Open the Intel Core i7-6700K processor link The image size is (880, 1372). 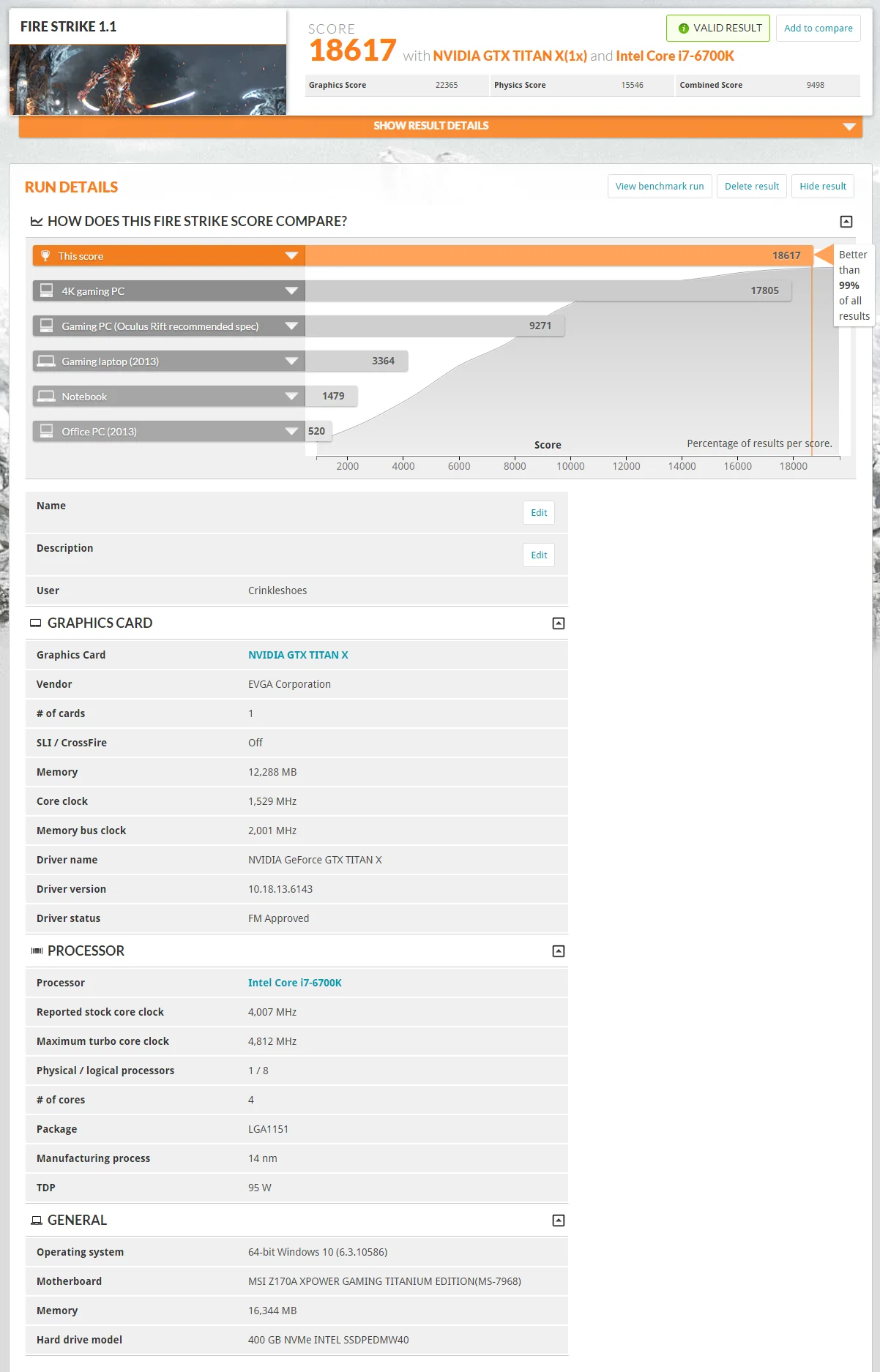(x=295, y=983)
